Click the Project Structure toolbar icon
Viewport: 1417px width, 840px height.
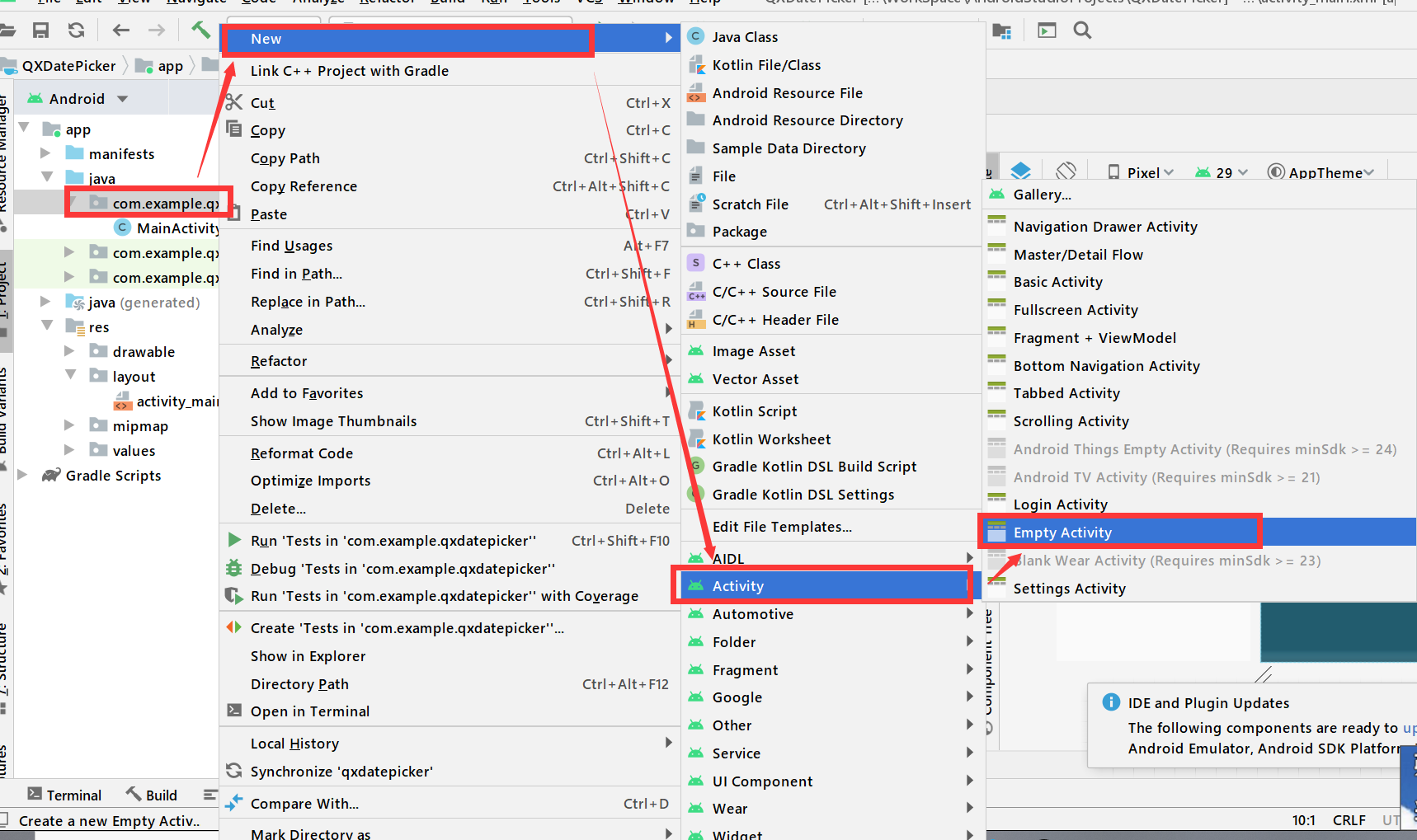click(1002, 31)
